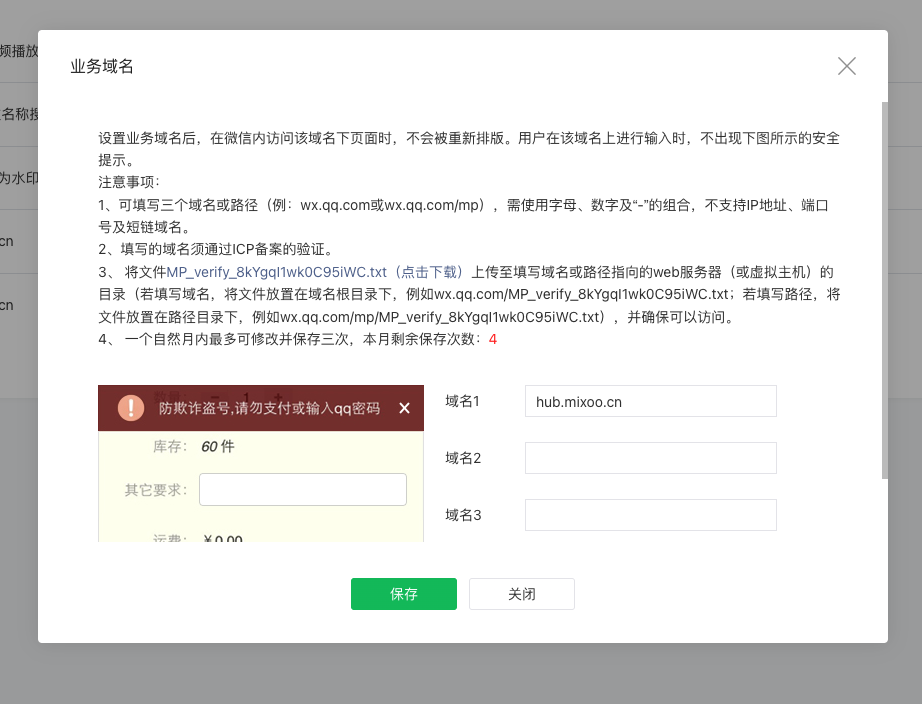Click the 其它要求 input box in the example image
The height and width of the screenshot is (704, 922).
pos(303,489)
